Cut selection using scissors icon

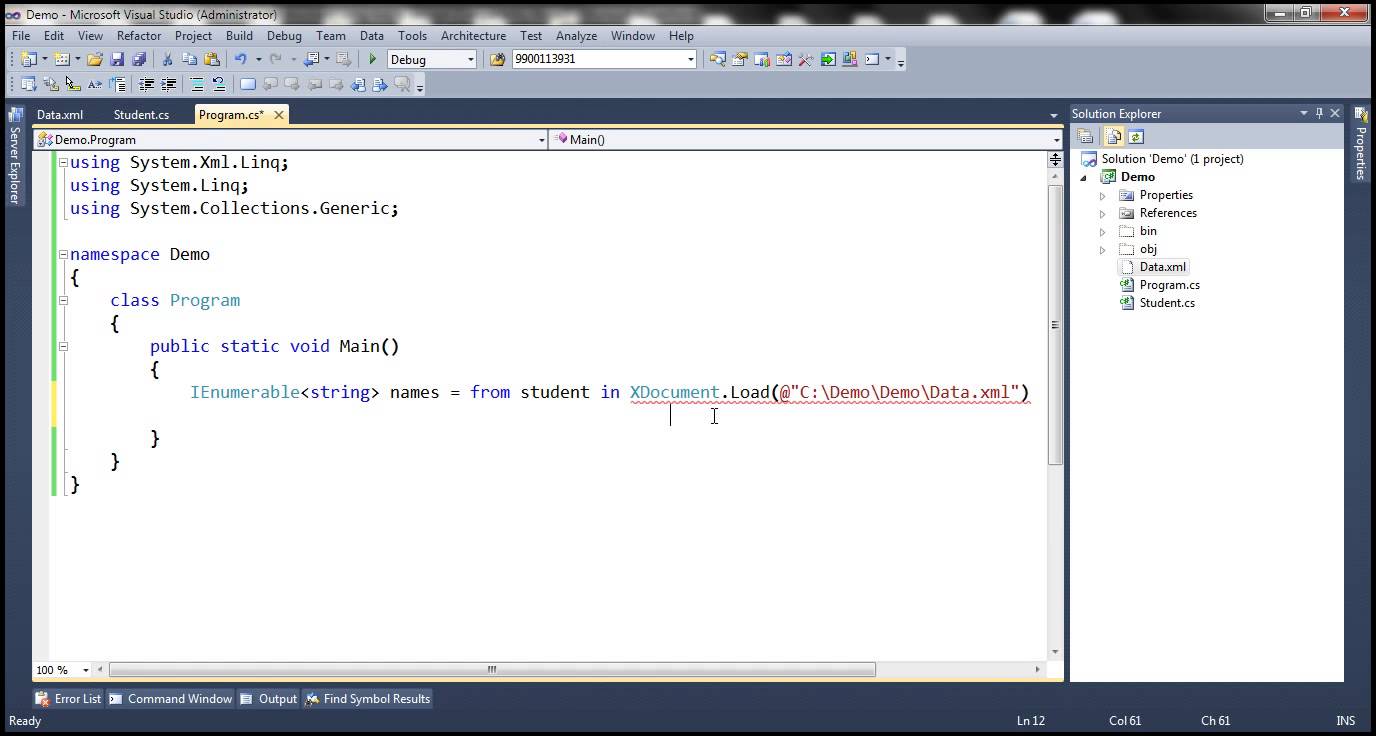point(167,59)
